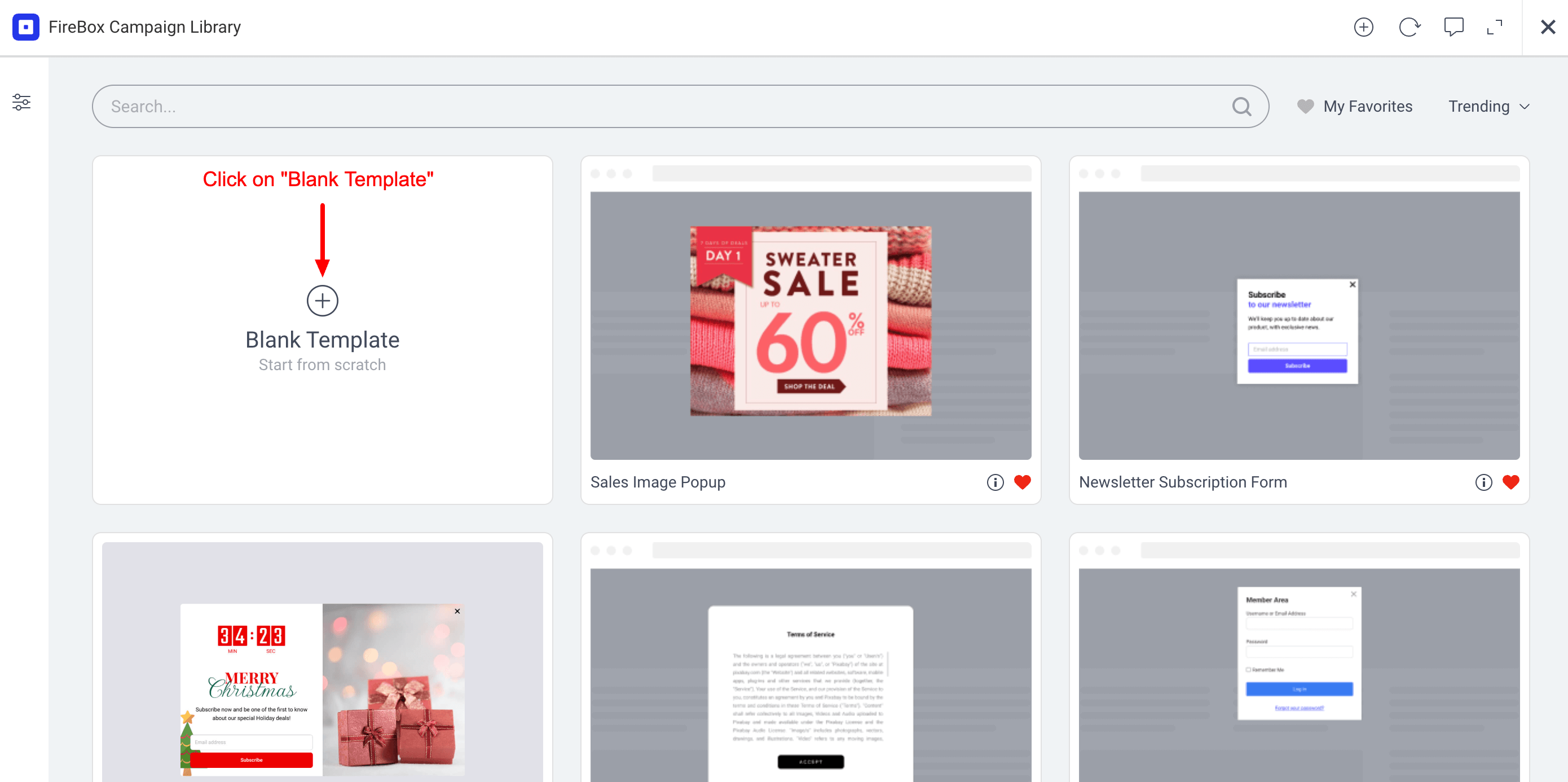
Task: Click the expand/fullscreen icon
Action: coord(1495,27)
